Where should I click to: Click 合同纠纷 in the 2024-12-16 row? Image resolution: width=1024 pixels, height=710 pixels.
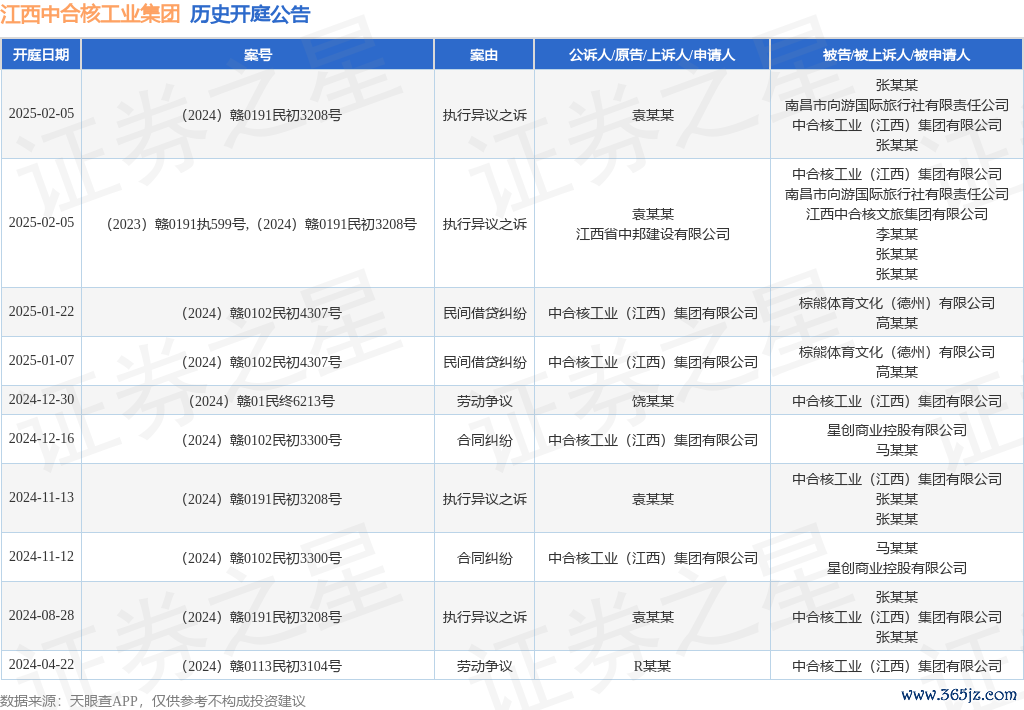[485, 440]
